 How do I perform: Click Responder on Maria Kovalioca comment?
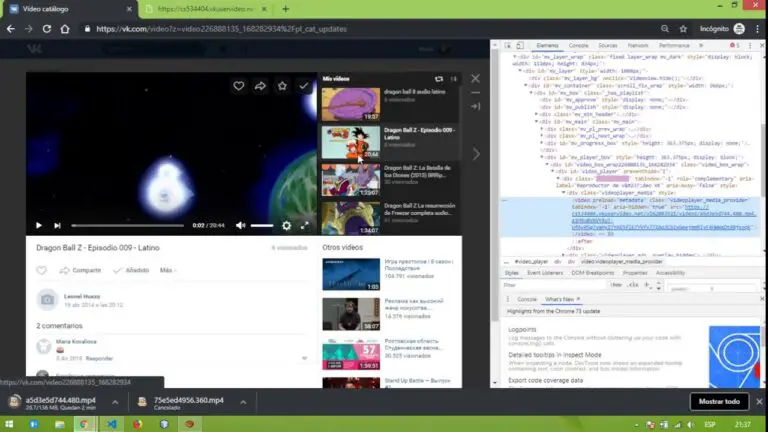pyautogui.click(x=99, y=359)
